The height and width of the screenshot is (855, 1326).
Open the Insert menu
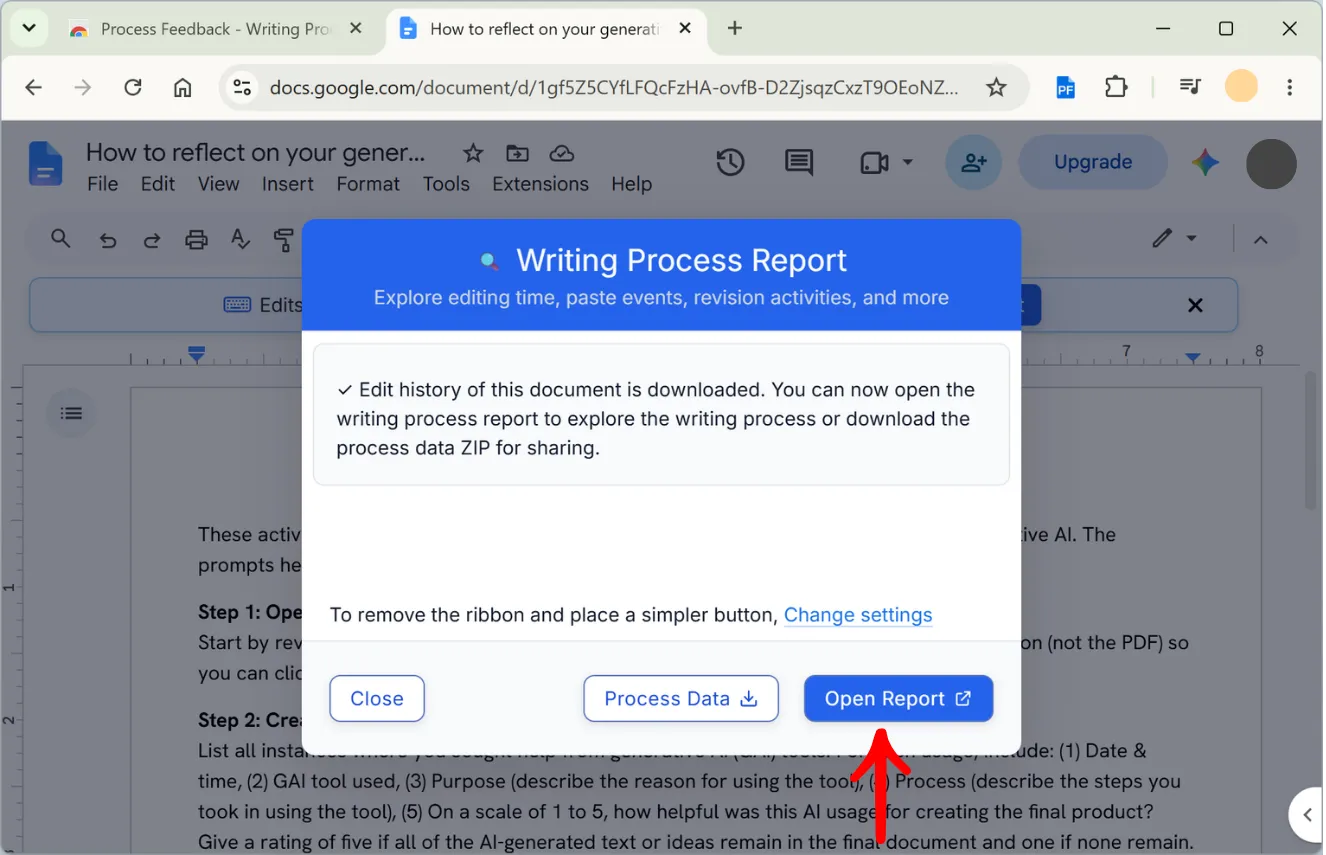click(x=288, y=184)
